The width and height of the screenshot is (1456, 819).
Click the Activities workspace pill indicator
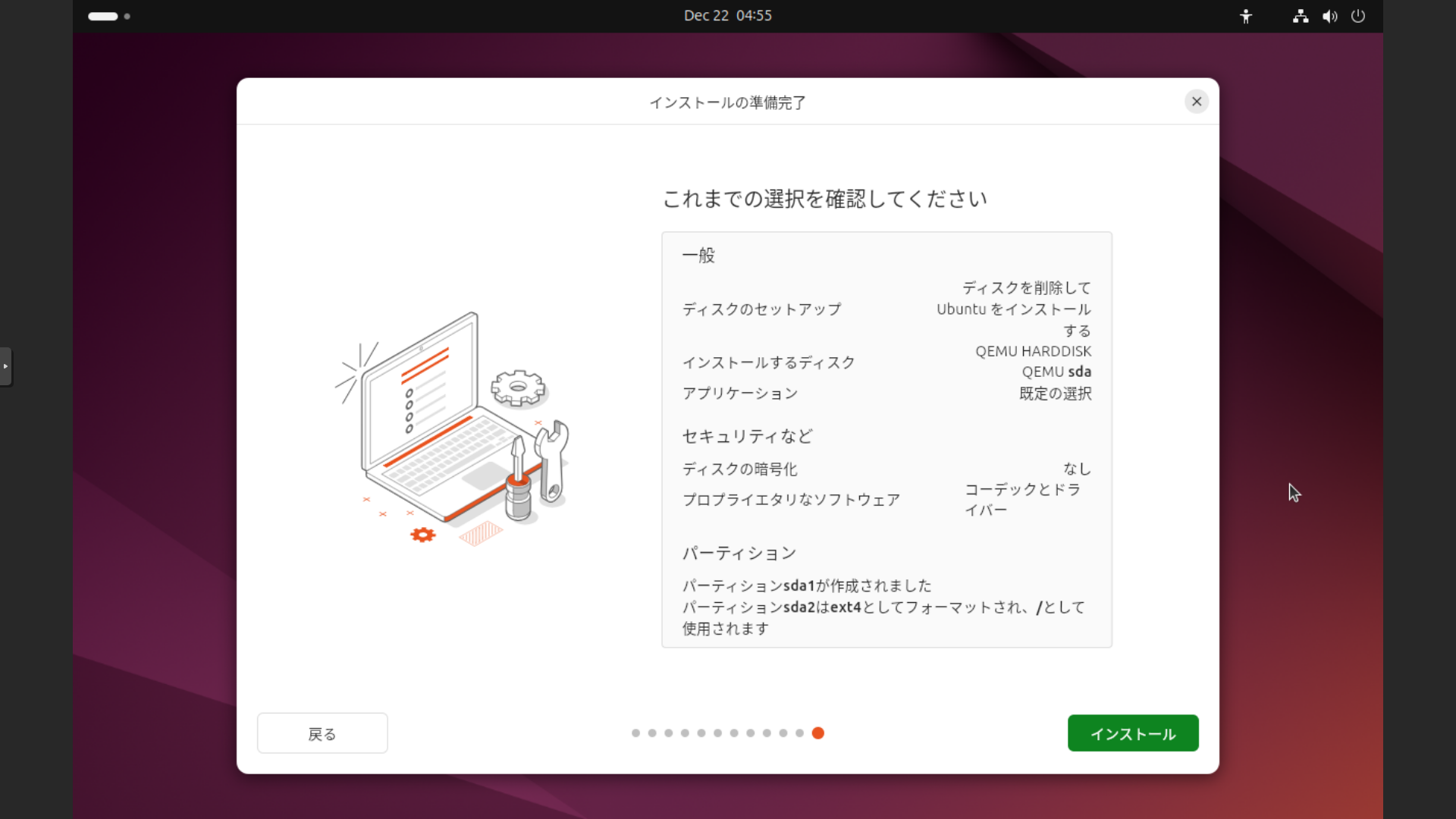click(103, 16)
